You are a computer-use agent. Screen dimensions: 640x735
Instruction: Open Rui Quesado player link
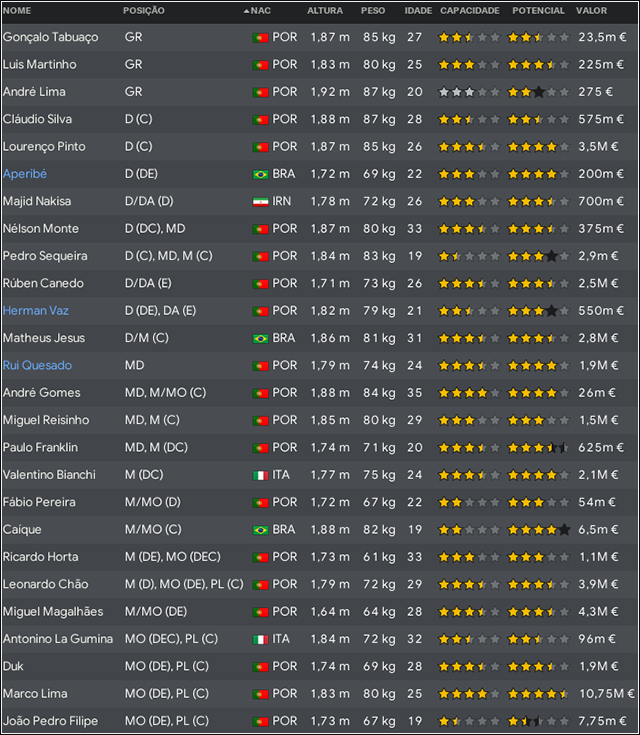pos(38,365)
